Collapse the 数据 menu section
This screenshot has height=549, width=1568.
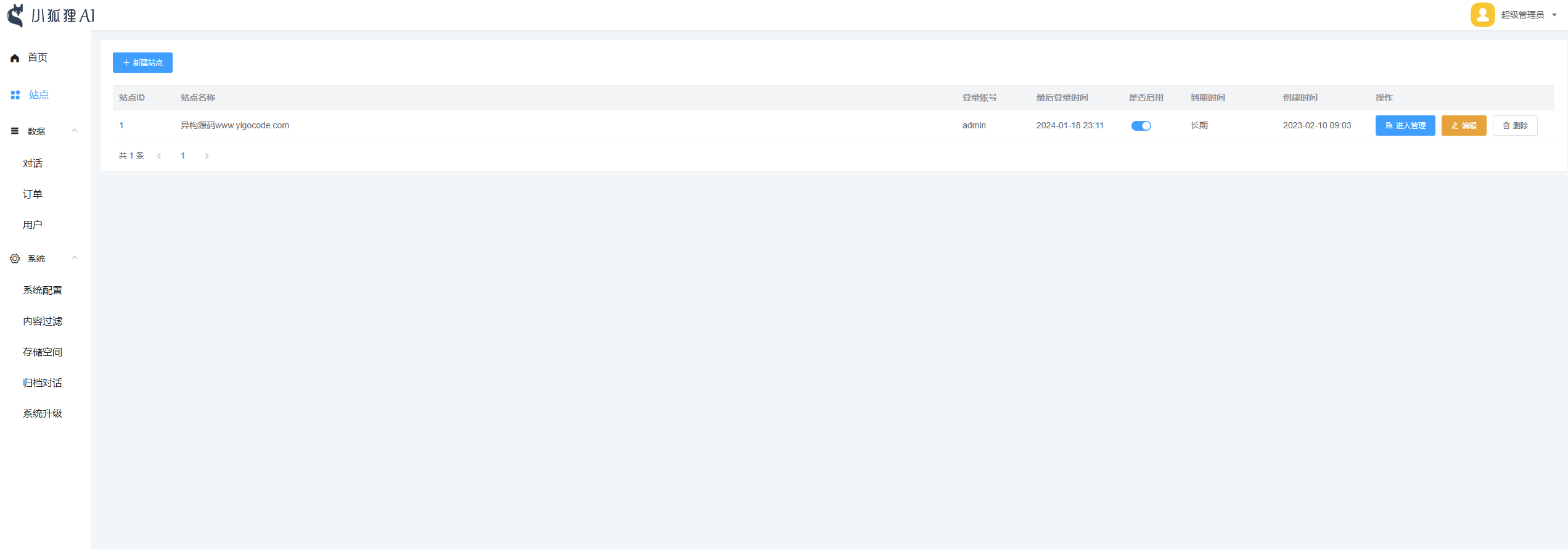point(75,131)
